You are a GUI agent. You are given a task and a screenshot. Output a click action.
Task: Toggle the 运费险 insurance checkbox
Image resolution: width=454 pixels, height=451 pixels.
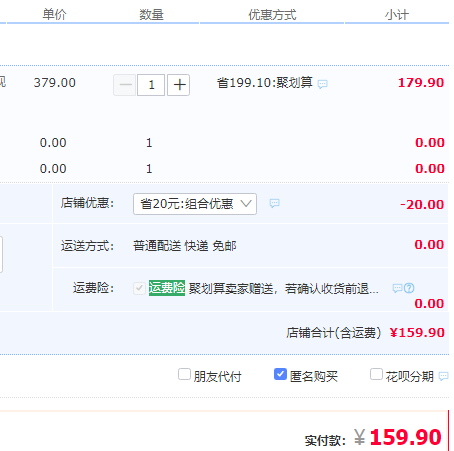[x=139, y=288]
